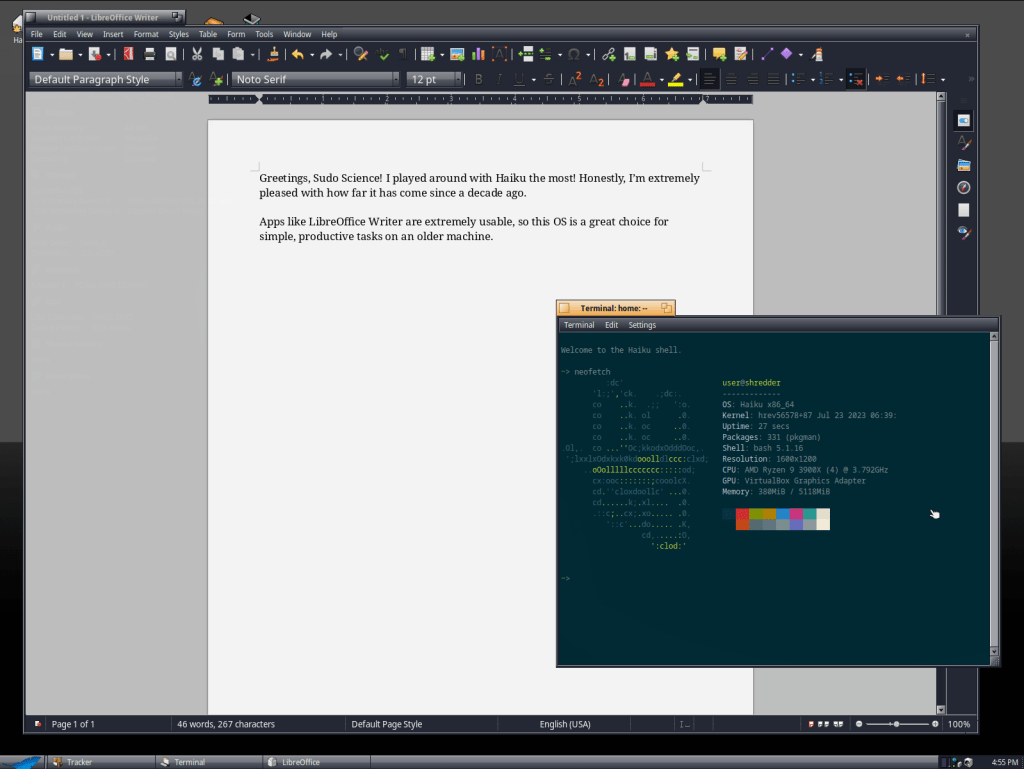
Task: Insert a special character with the Omega icon
Action: (x=575, y=54)
